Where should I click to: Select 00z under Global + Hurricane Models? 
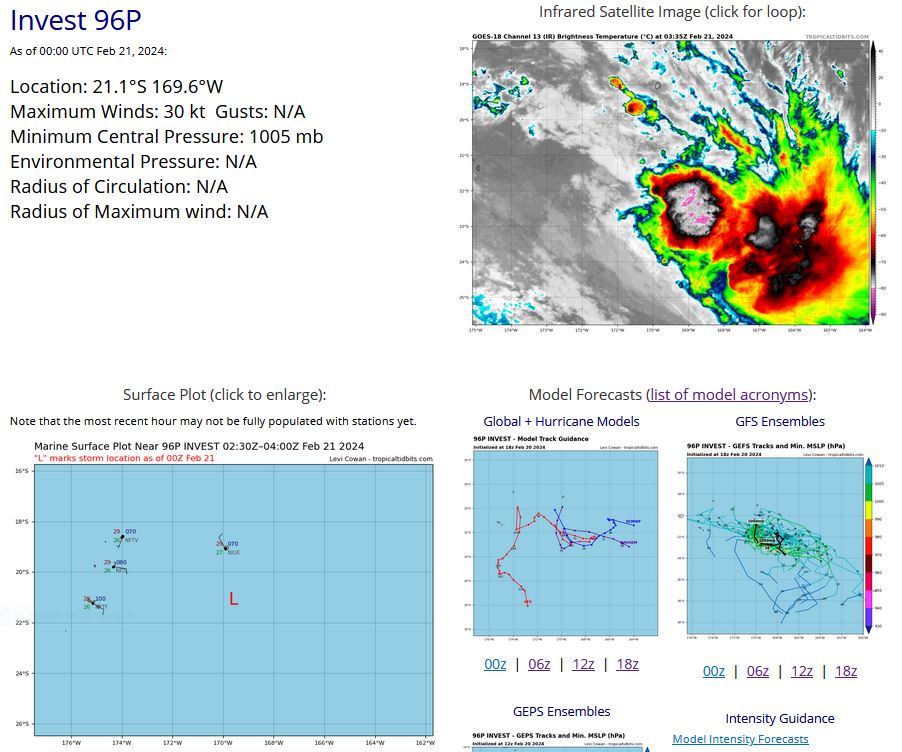tap(495, 664)
